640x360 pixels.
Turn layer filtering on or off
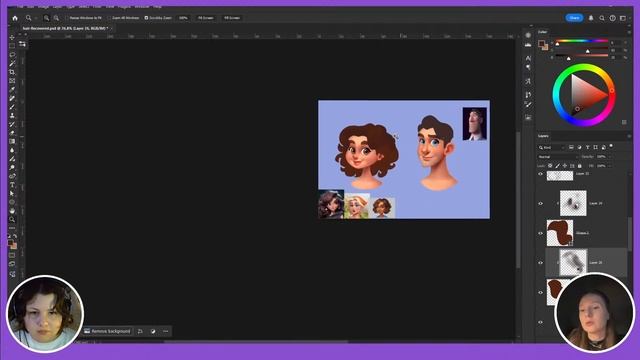coord(611,146)
